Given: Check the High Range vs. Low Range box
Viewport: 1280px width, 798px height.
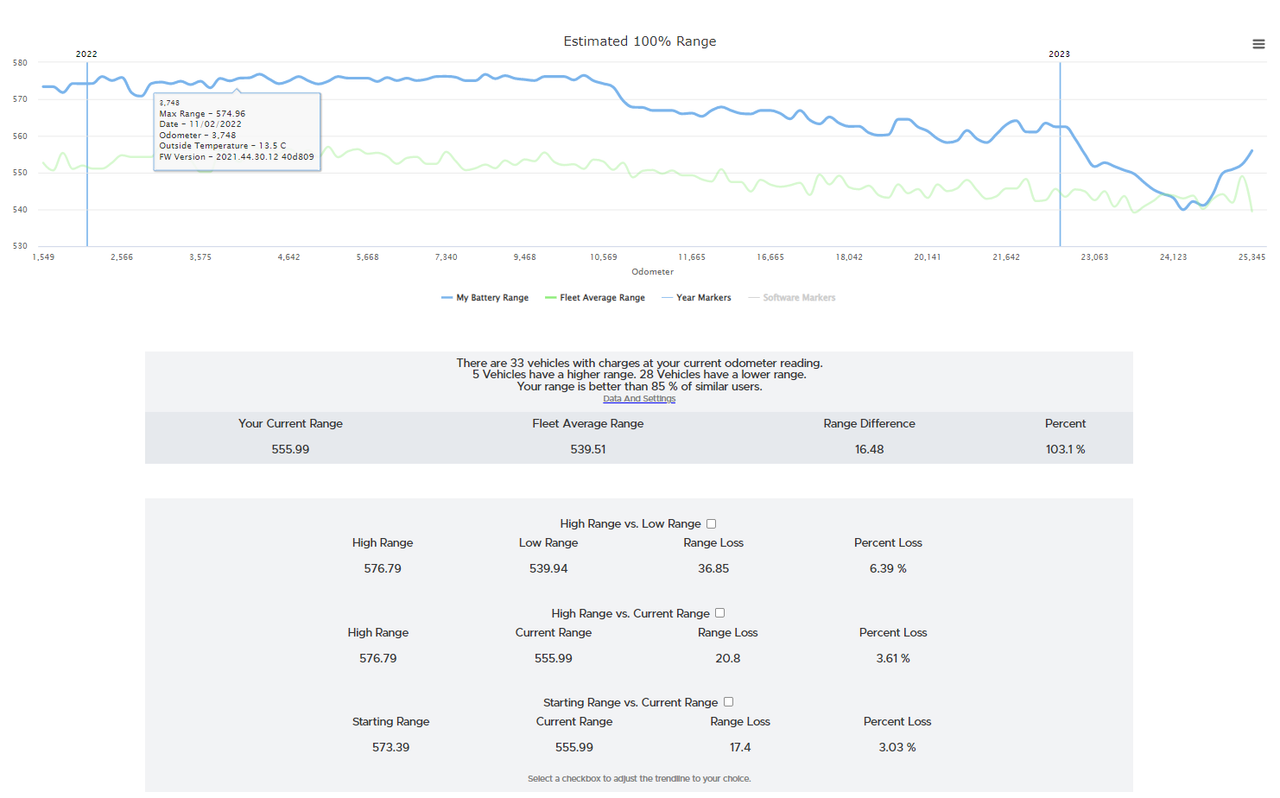Looking at the screenshot, I should pyautogui.click(x=711, y=523).
